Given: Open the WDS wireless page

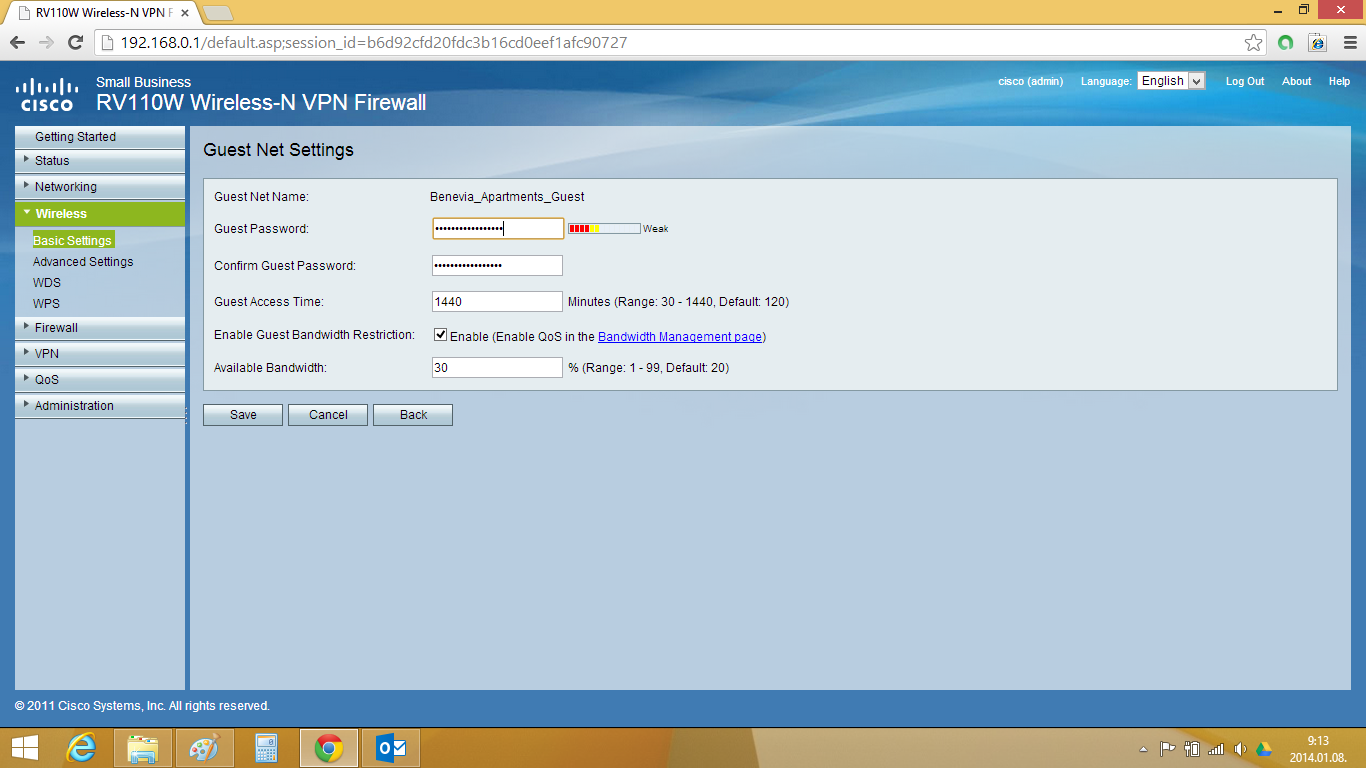Looking at the screenshot, I should coord(47,283).
